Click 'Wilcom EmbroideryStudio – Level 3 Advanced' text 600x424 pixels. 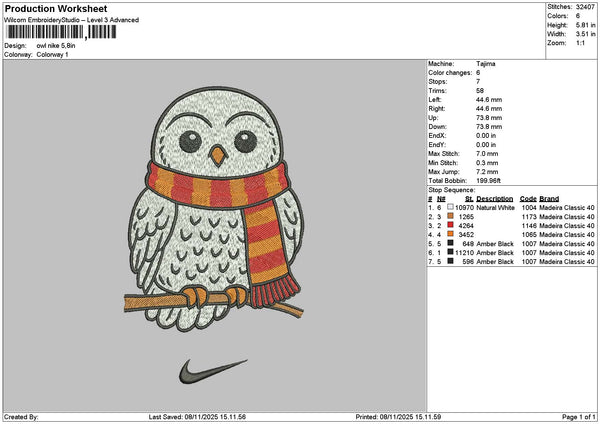[72, 20]
